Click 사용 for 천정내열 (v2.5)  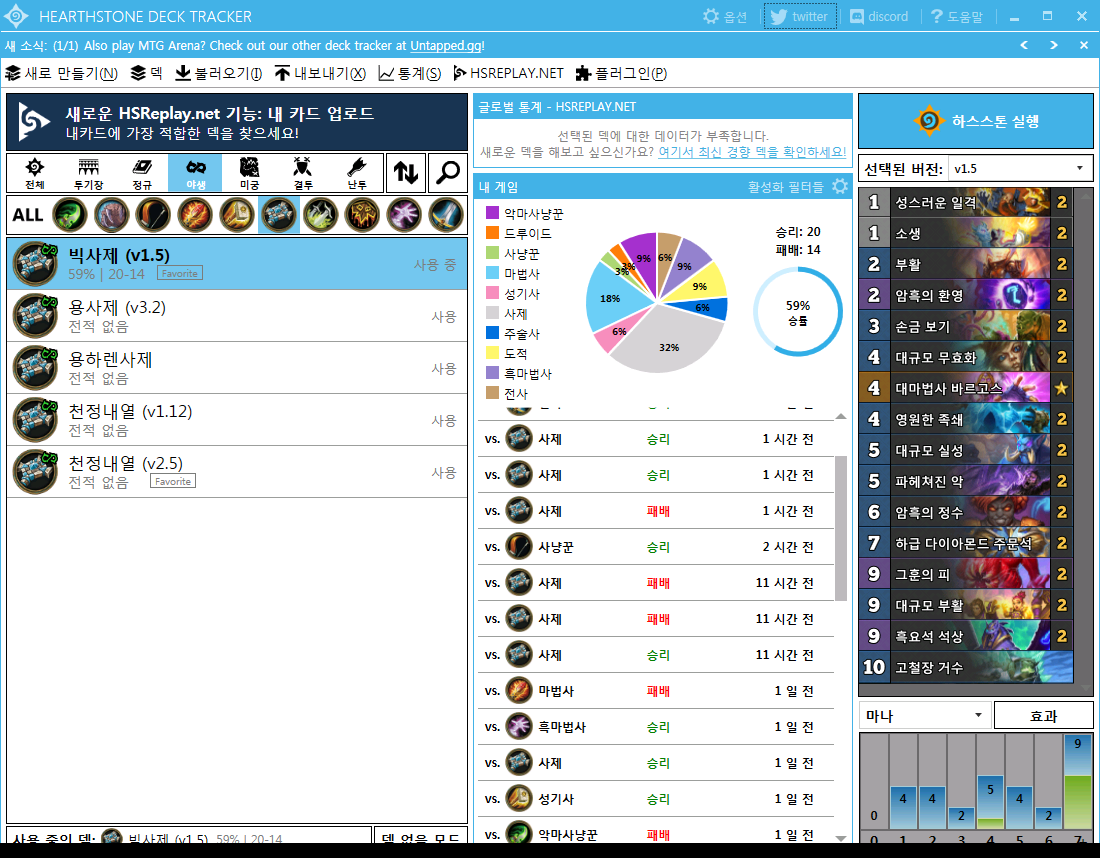click(443, 472)
